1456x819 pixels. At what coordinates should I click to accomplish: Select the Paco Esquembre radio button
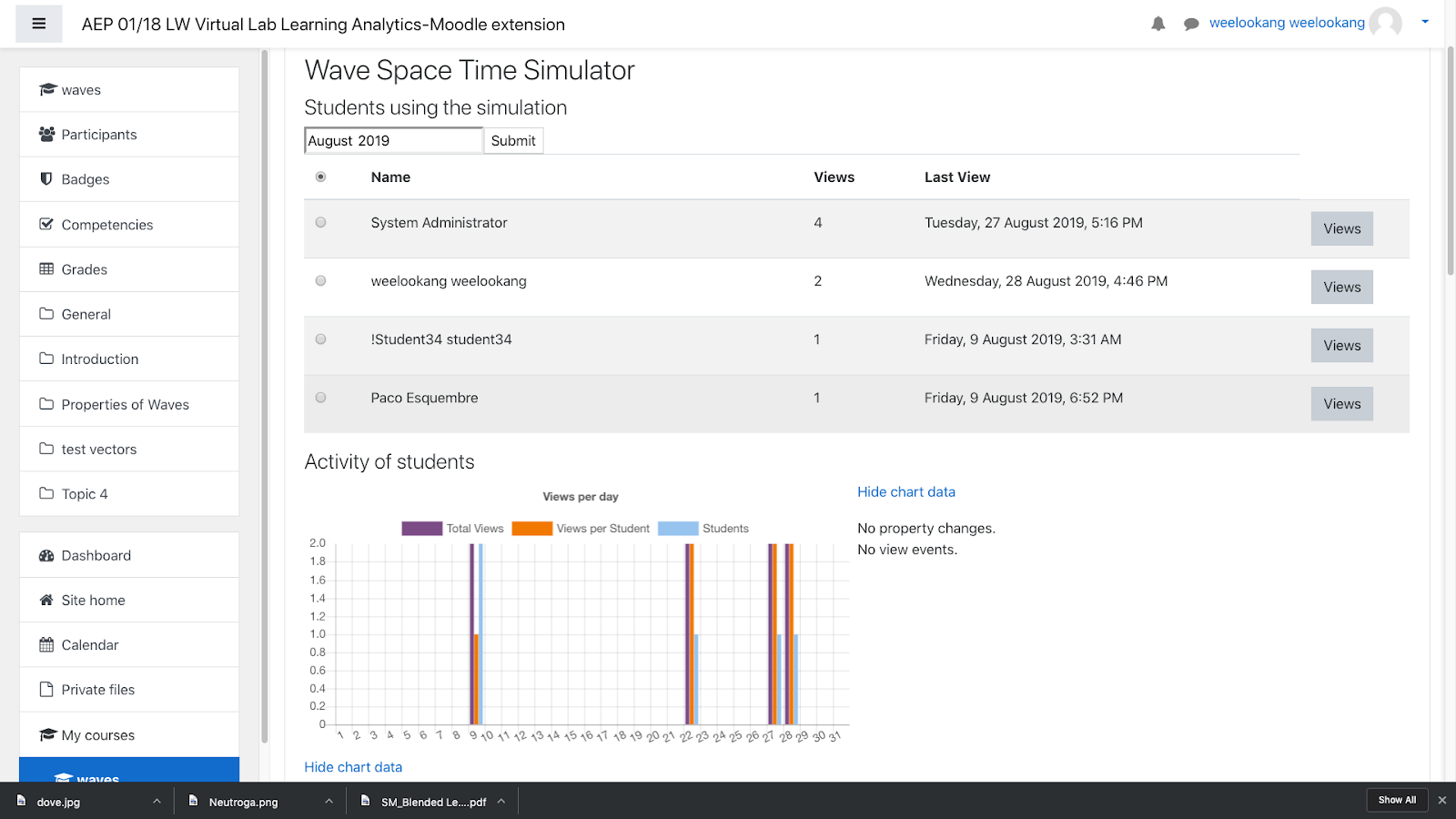(320, 398)
